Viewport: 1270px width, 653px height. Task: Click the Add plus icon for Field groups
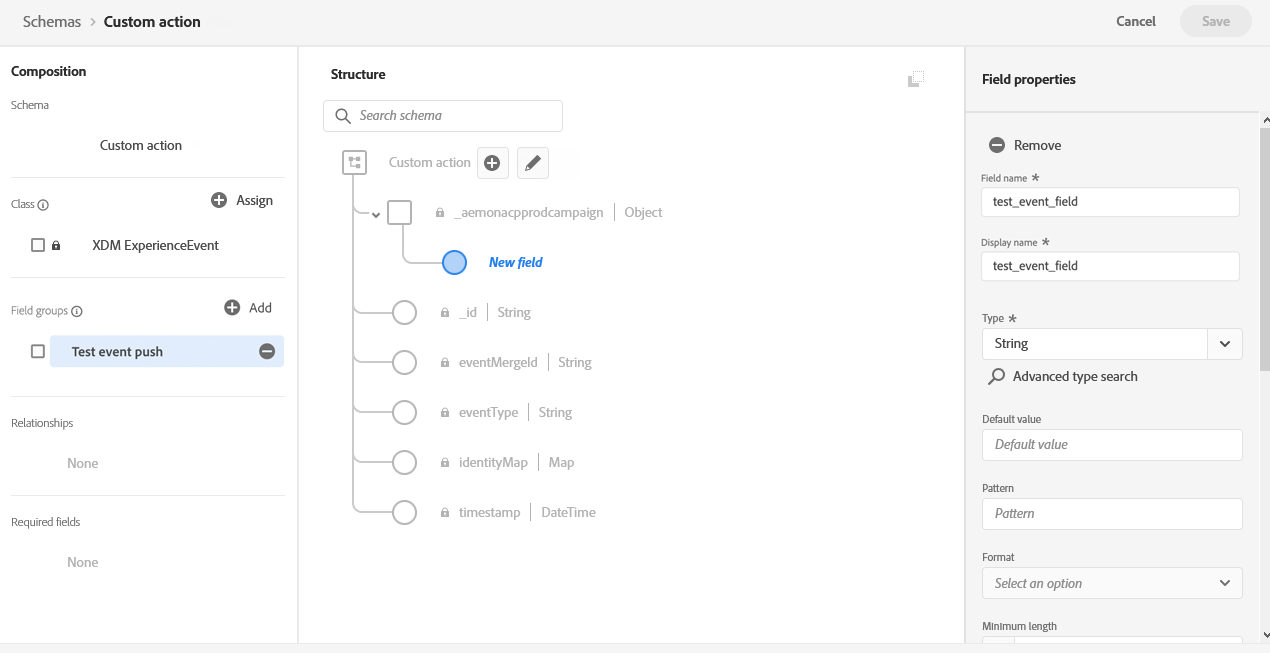232,308
